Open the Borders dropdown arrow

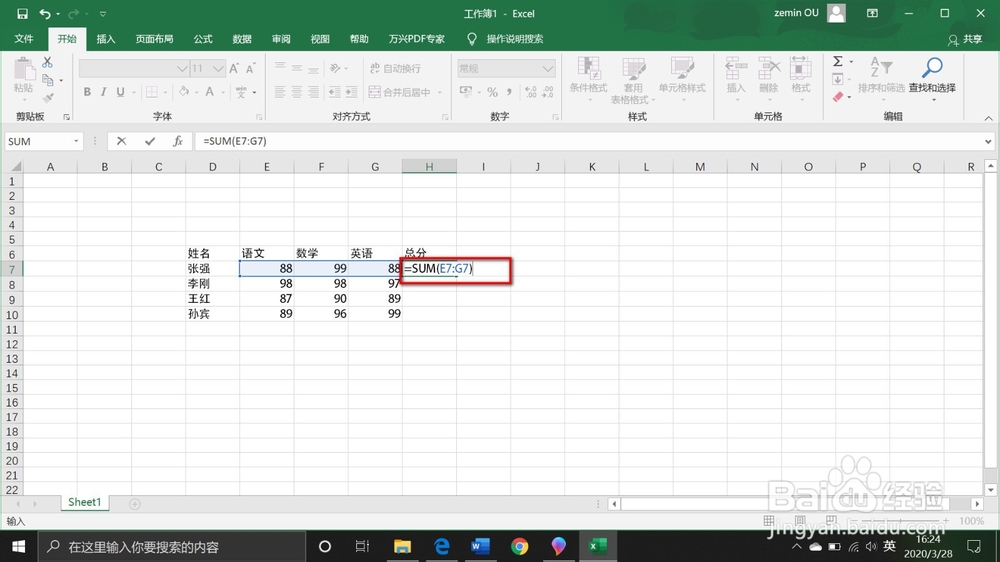tap(165, 92)
